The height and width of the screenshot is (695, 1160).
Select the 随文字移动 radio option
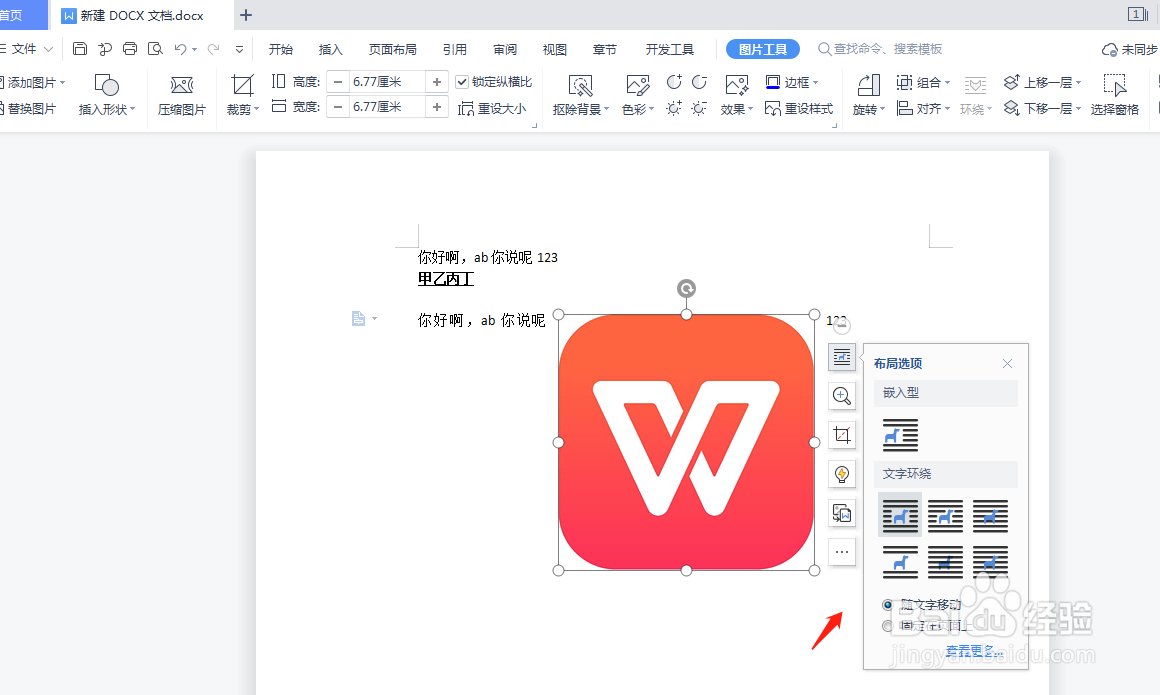(x=888, y=604)
